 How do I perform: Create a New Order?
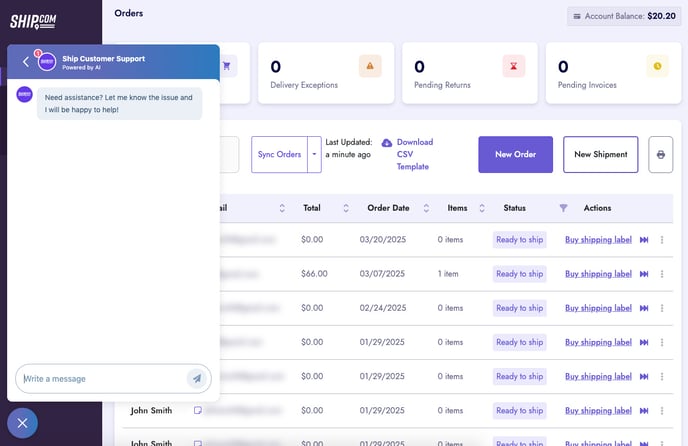[516, 155]
